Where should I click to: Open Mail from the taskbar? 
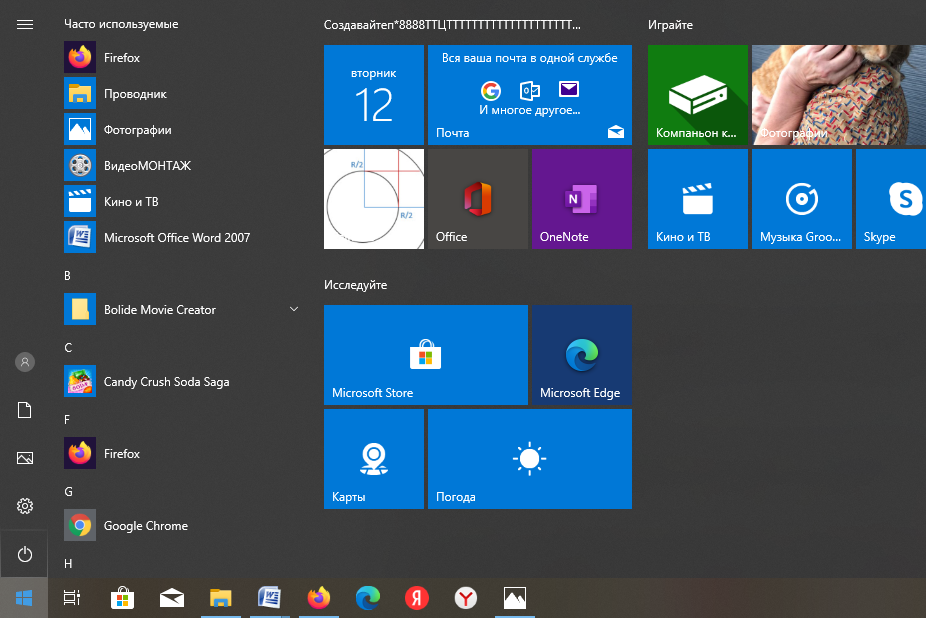pyautogui.click(x=172, y=598)
